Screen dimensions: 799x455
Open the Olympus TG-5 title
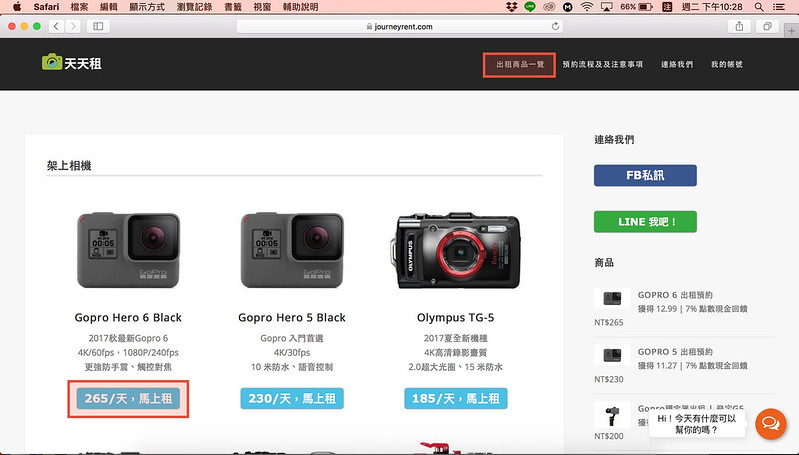456,317
